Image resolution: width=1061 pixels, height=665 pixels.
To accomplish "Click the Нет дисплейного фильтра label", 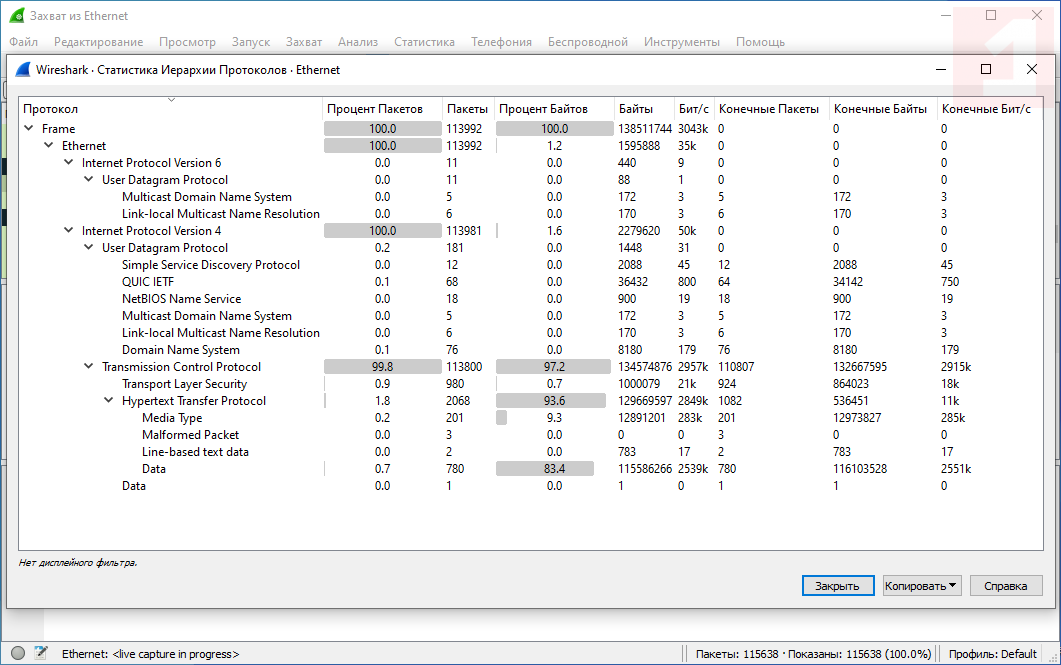I will click(78, 562).
